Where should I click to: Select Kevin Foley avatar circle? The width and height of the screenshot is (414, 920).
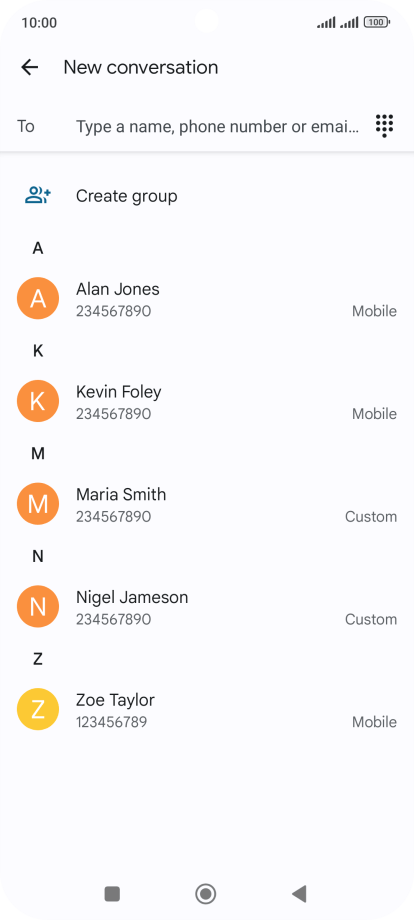(x=38, y=401)
